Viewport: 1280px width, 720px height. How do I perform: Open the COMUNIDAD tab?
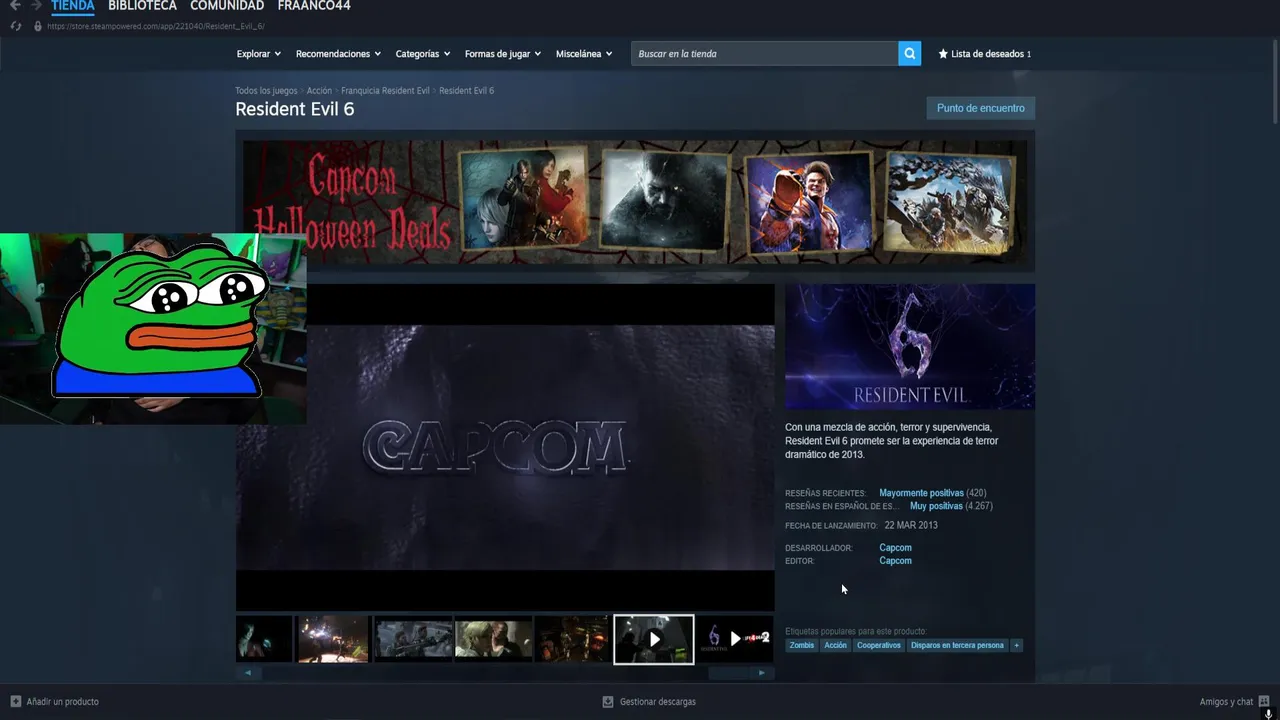click(x=227, y=6)
